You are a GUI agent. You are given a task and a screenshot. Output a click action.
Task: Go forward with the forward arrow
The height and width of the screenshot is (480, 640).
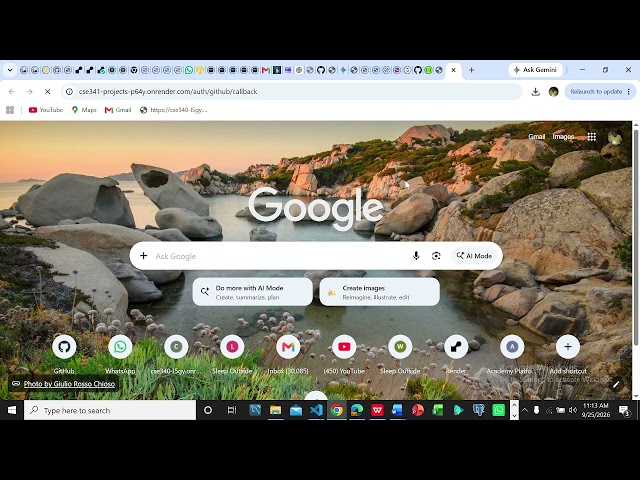[x=29, y=91]
